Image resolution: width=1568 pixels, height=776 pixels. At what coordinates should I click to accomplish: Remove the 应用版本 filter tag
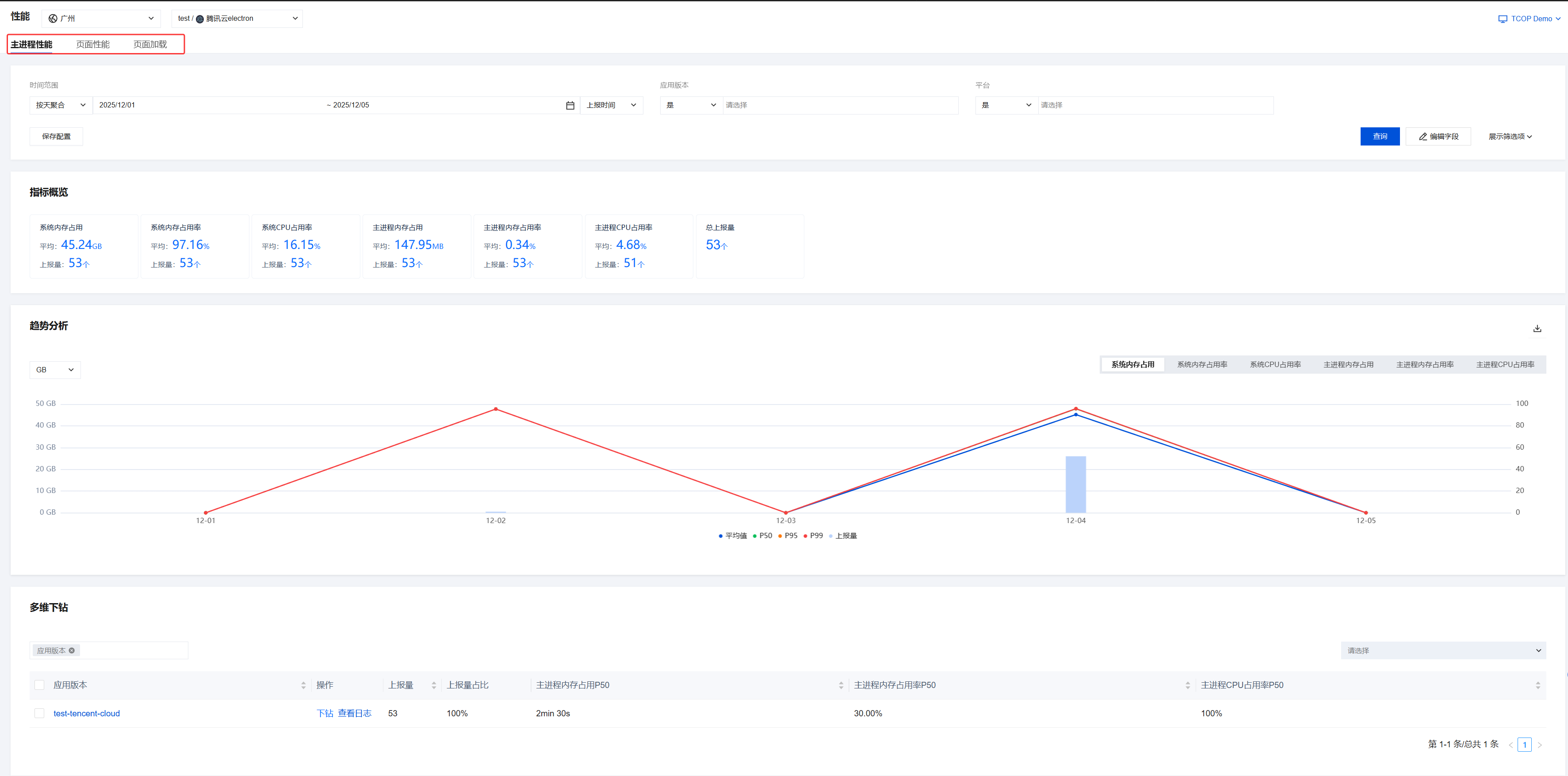tap(72, 650)
